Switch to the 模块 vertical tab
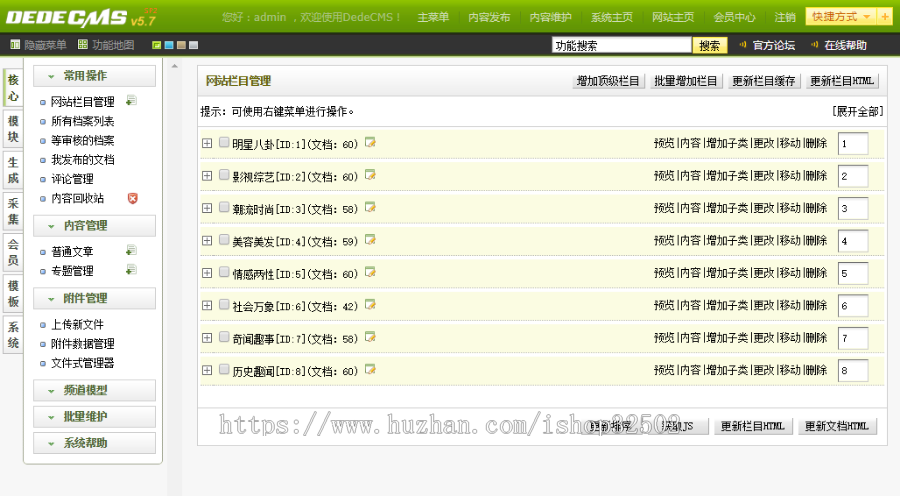This screenshot has width=900, height=496. pos(13,129)
